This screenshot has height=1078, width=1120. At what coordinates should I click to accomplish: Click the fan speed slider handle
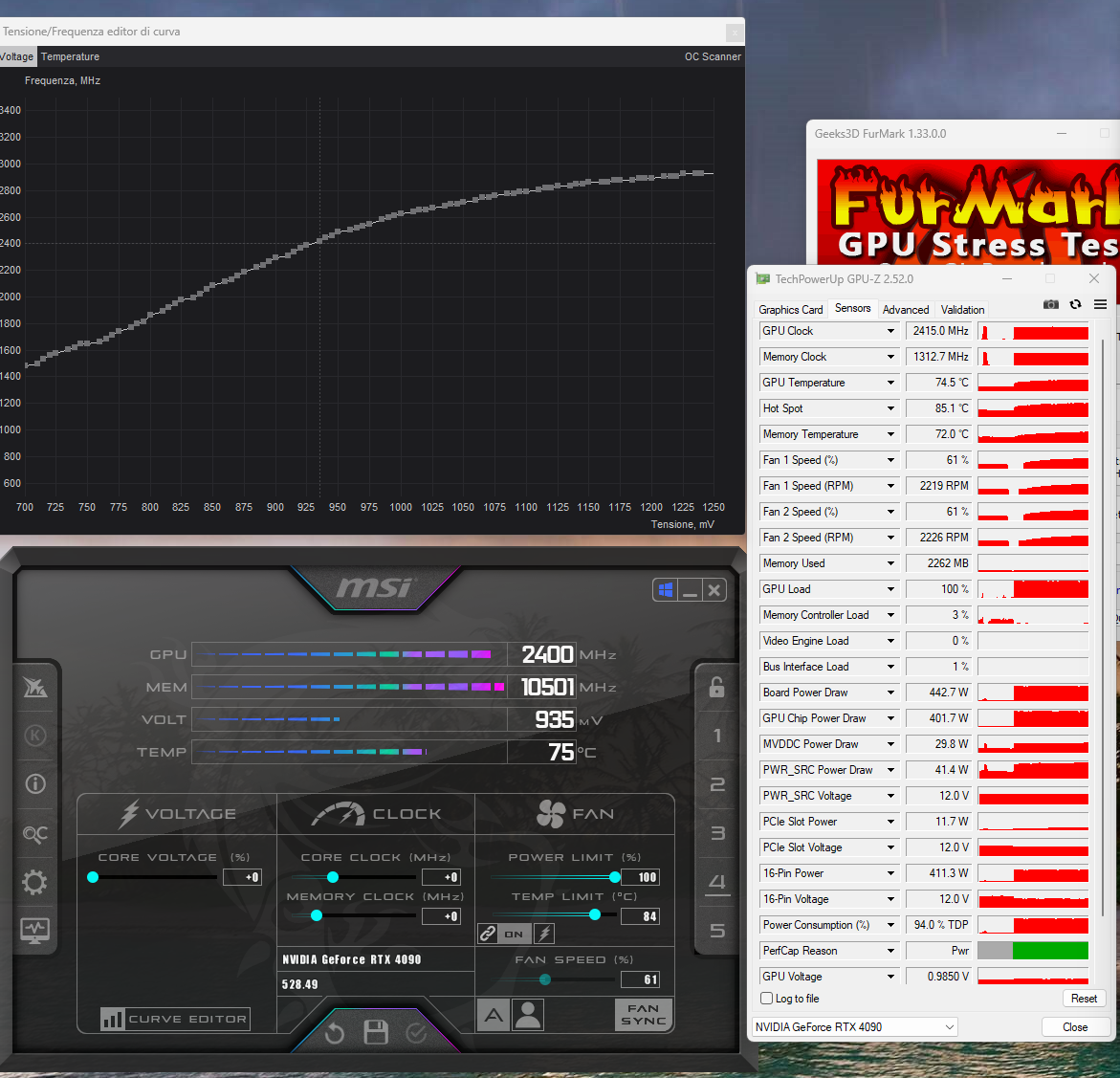click(545, 979)
